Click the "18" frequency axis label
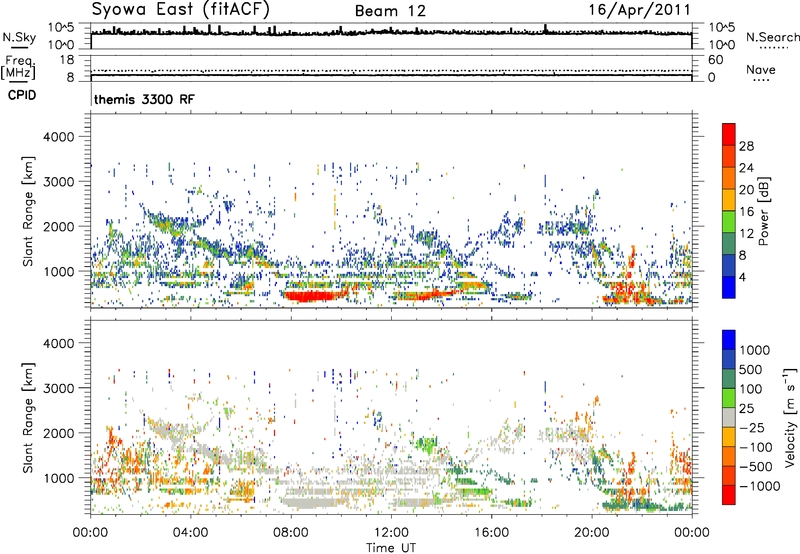Viewport: 800px width, 554px height. pyautogui.click(x=67, y=60)
